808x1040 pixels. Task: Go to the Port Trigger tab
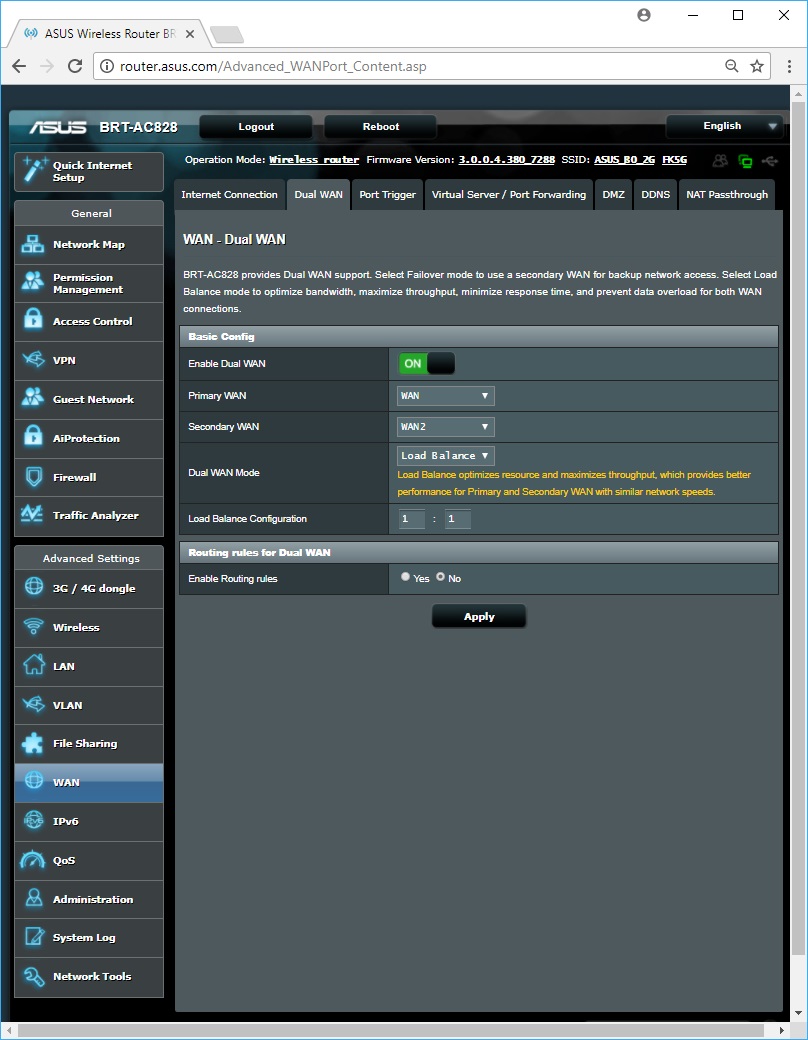coord(387,195)
